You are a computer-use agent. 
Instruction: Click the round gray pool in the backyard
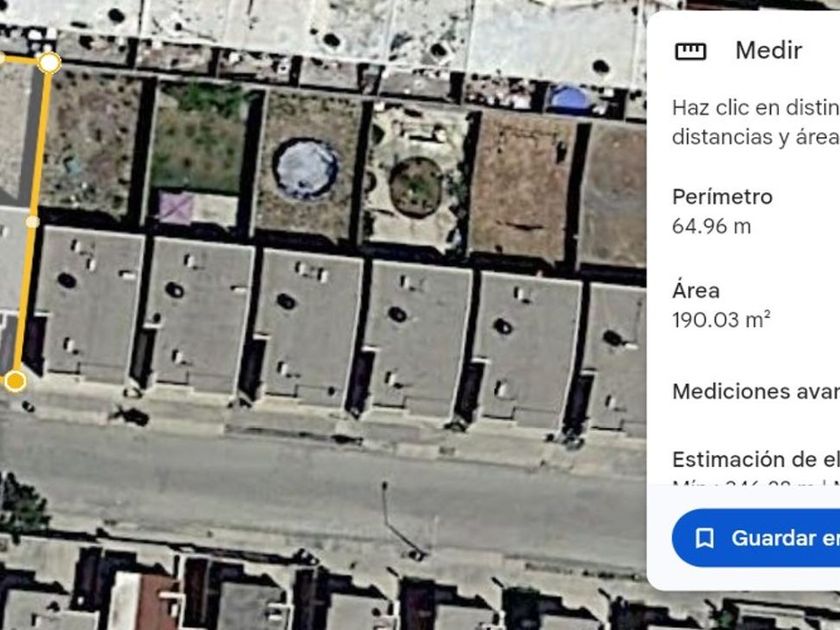tap(306, 169)
